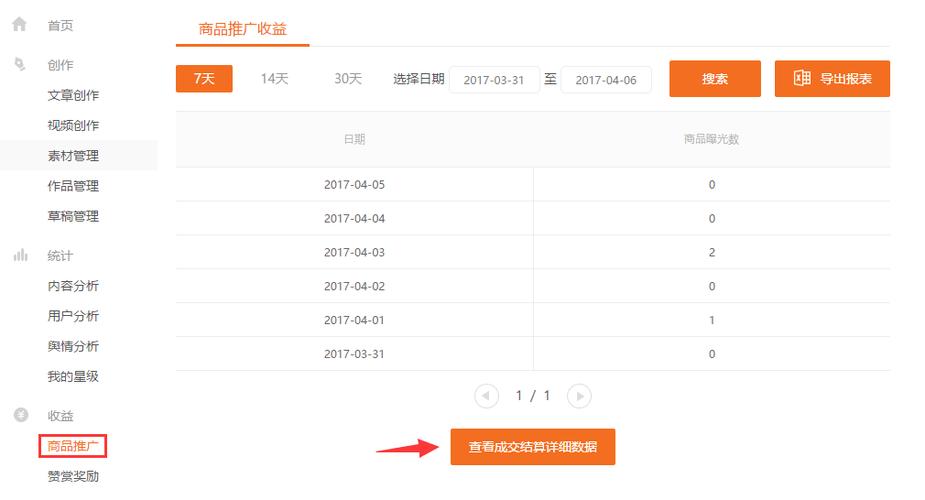Screen dimensions: 925x500
Task: Click the 导出报表 button
Action: (832, 78)
